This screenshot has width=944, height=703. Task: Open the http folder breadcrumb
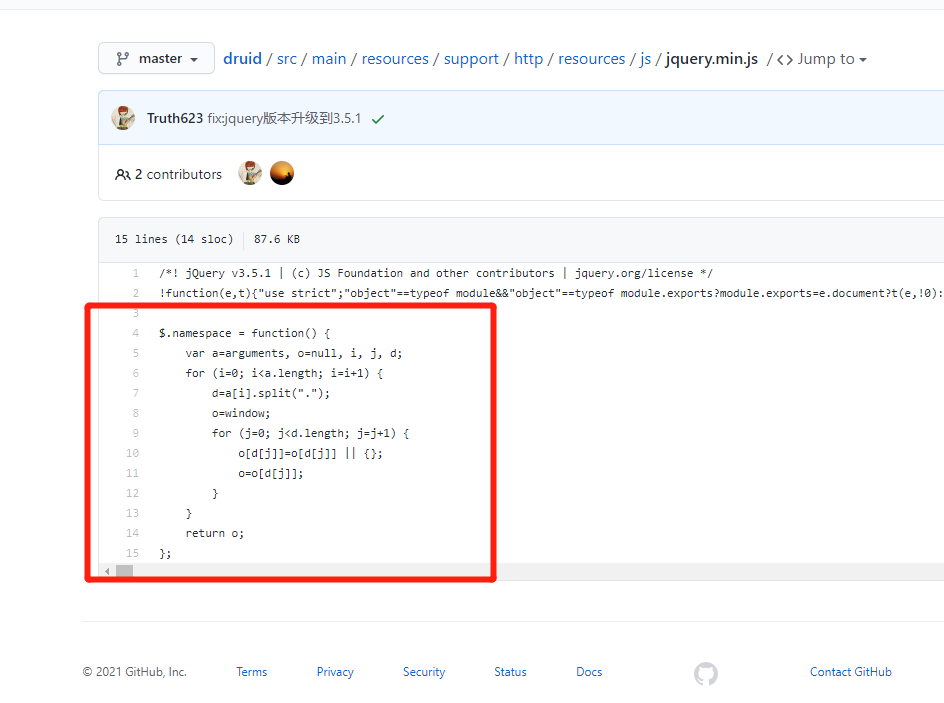pos(528,58)
